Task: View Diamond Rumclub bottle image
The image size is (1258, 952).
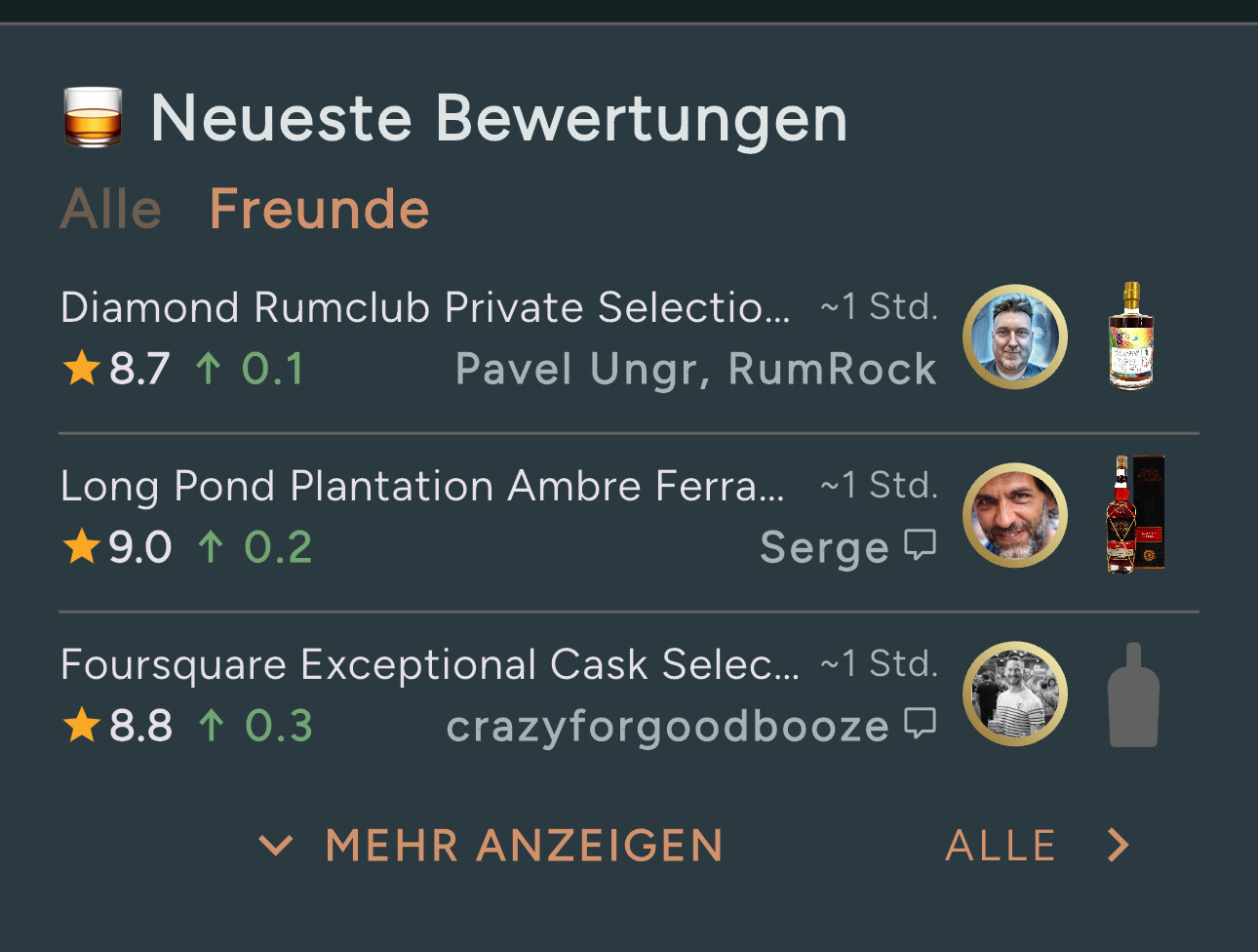Action: (x=1131, y=337)
